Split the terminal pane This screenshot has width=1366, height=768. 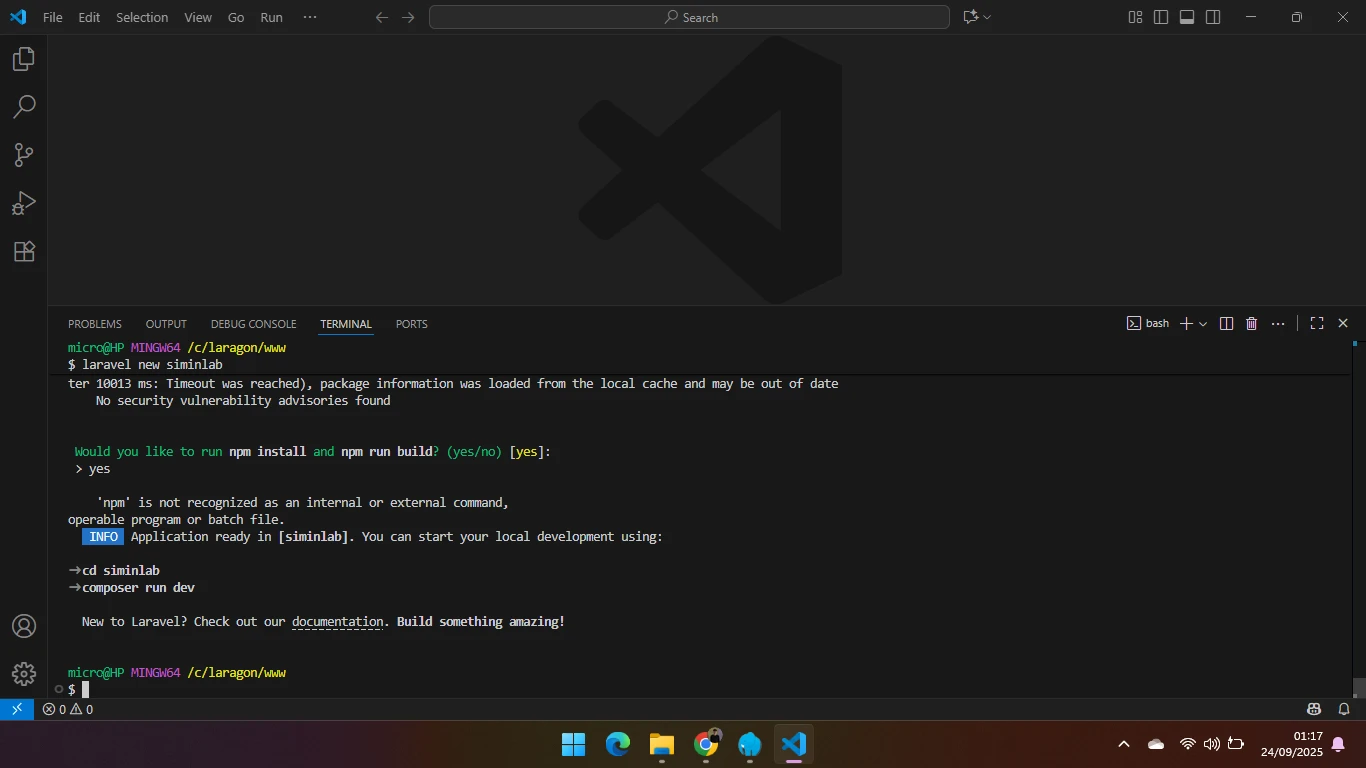point(1226,323)
